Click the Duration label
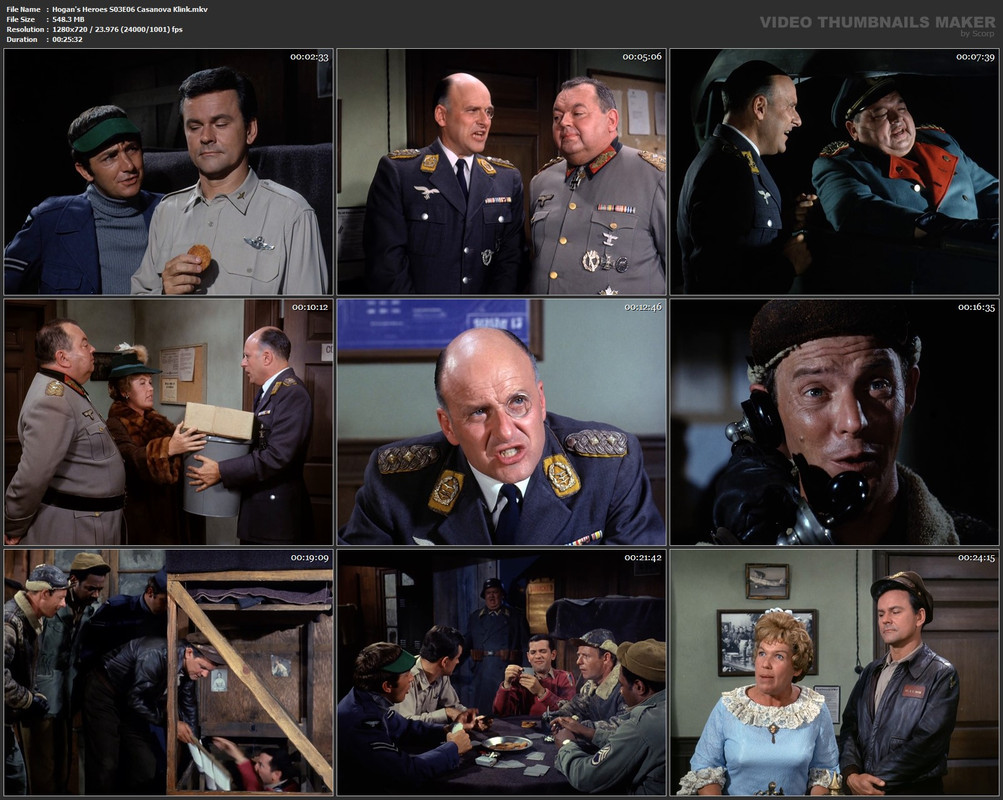The image size is (1003, 800). [x=22, y=40]
